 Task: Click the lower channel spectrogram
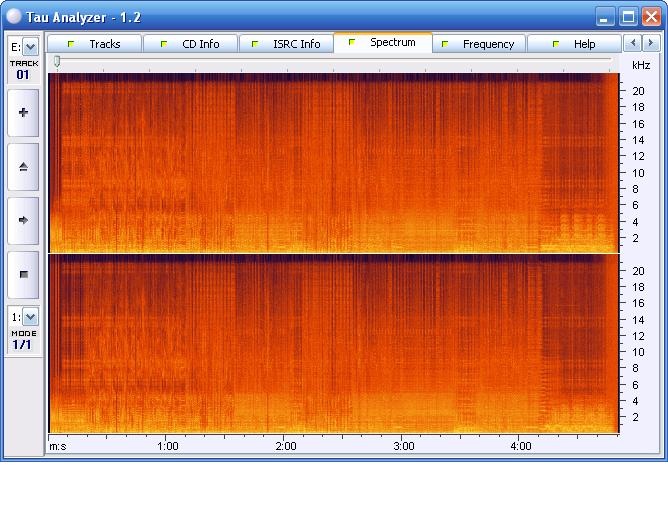tap(333, 343)
